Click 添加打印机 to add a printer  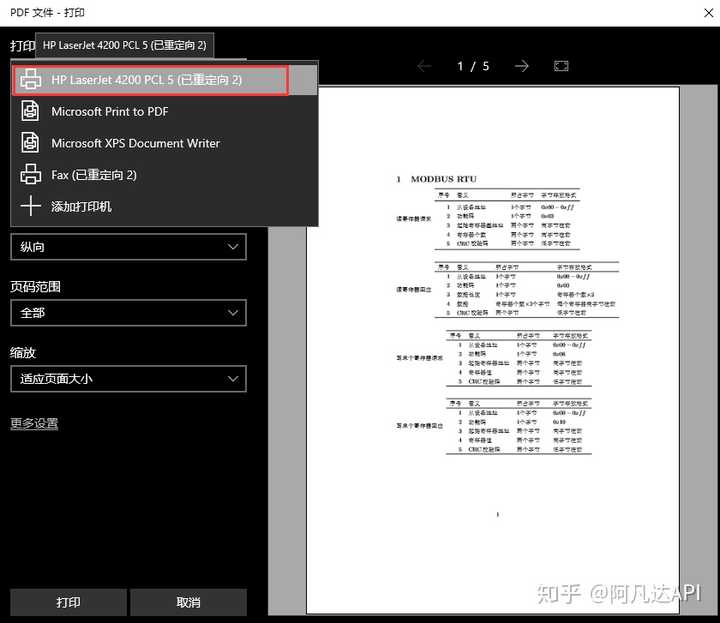pyautogui.click(x=164, y=206)
